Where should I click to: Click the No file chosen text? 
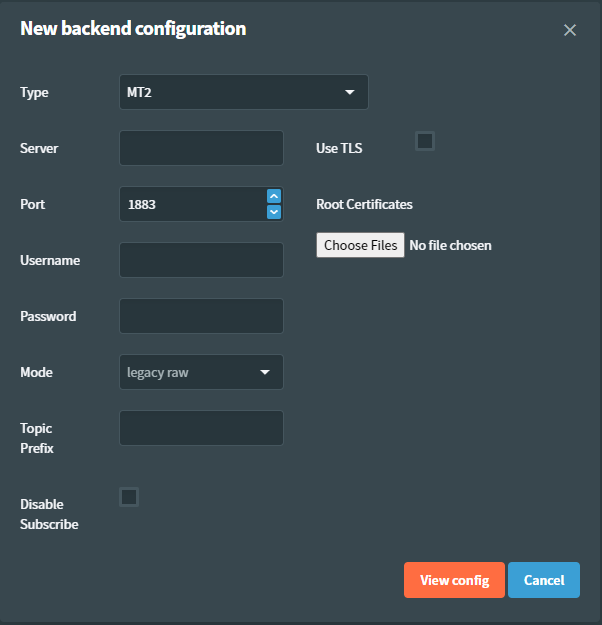[450, 245]
